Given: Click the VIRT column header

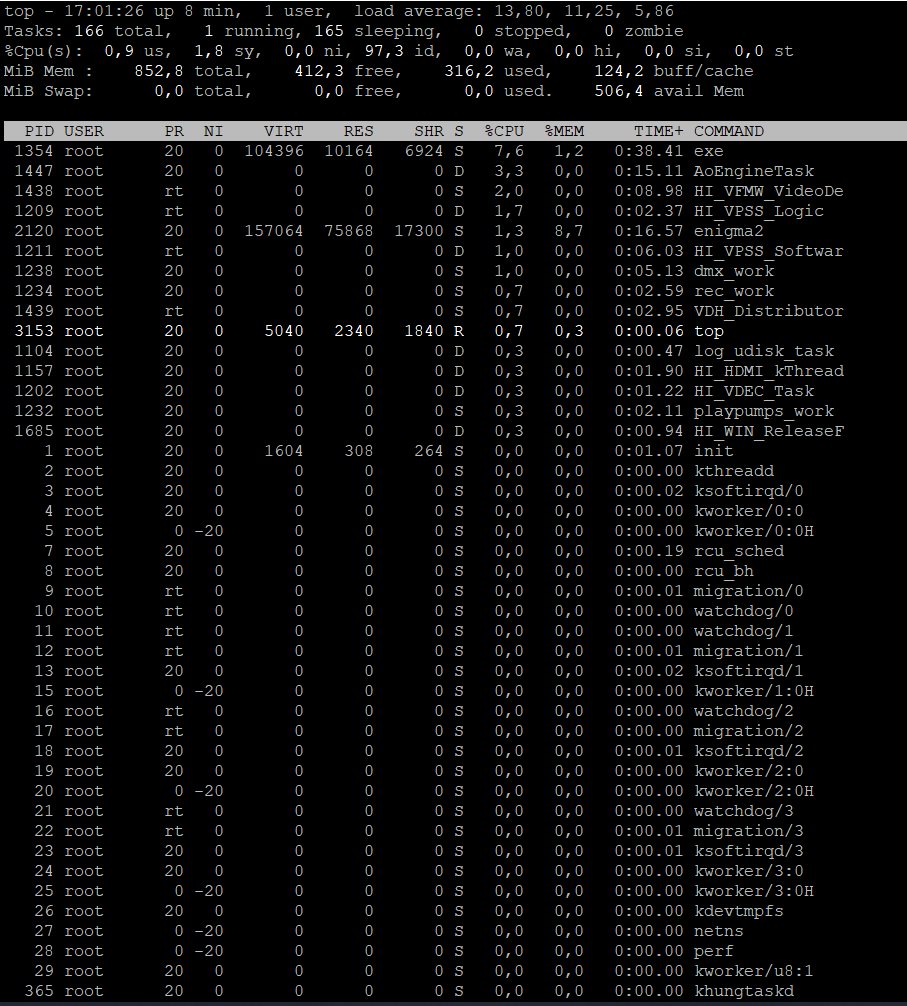Looking at the screenshot, I should tap(283, 131).
